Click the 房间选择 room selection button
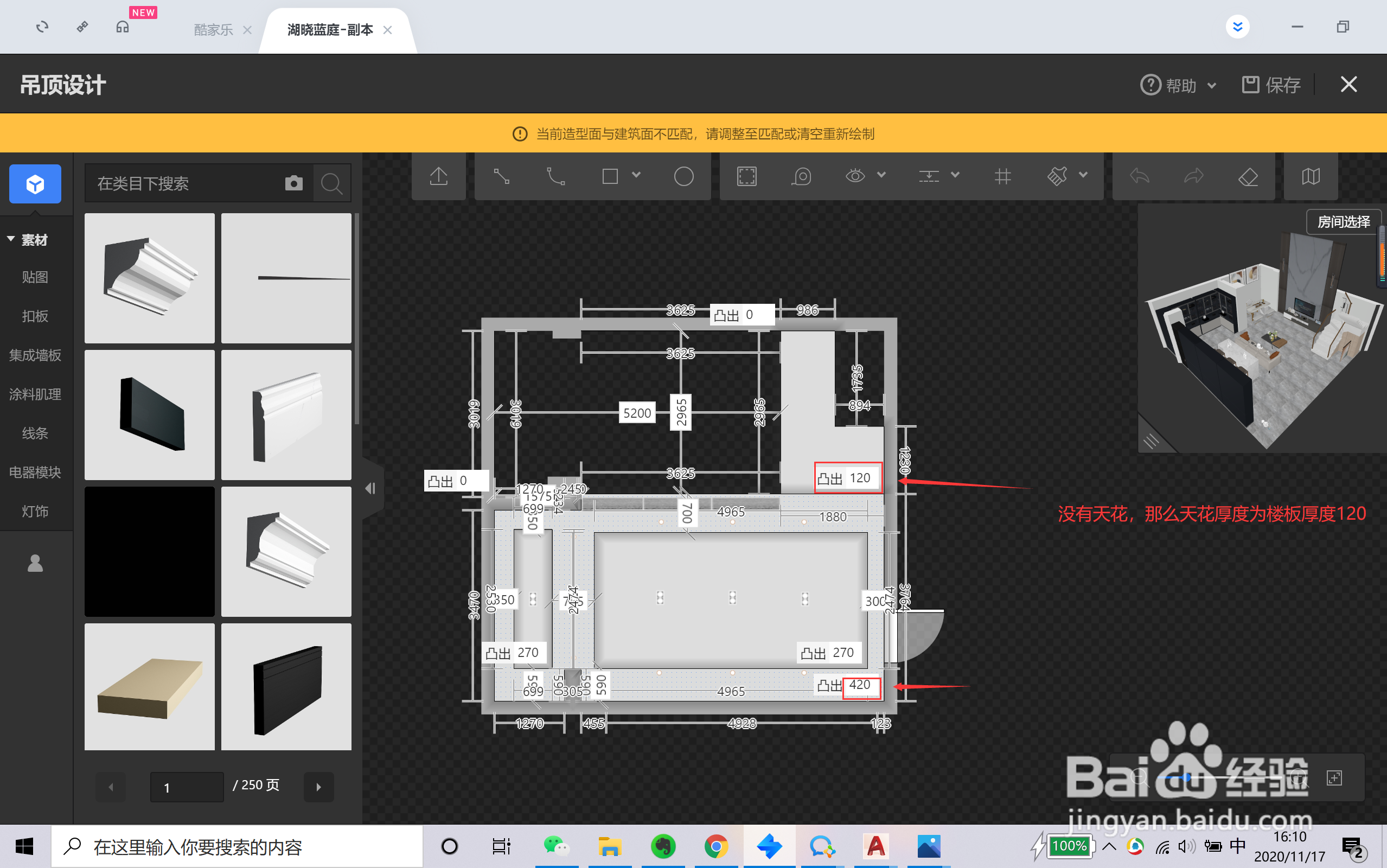 [1344, 221]
